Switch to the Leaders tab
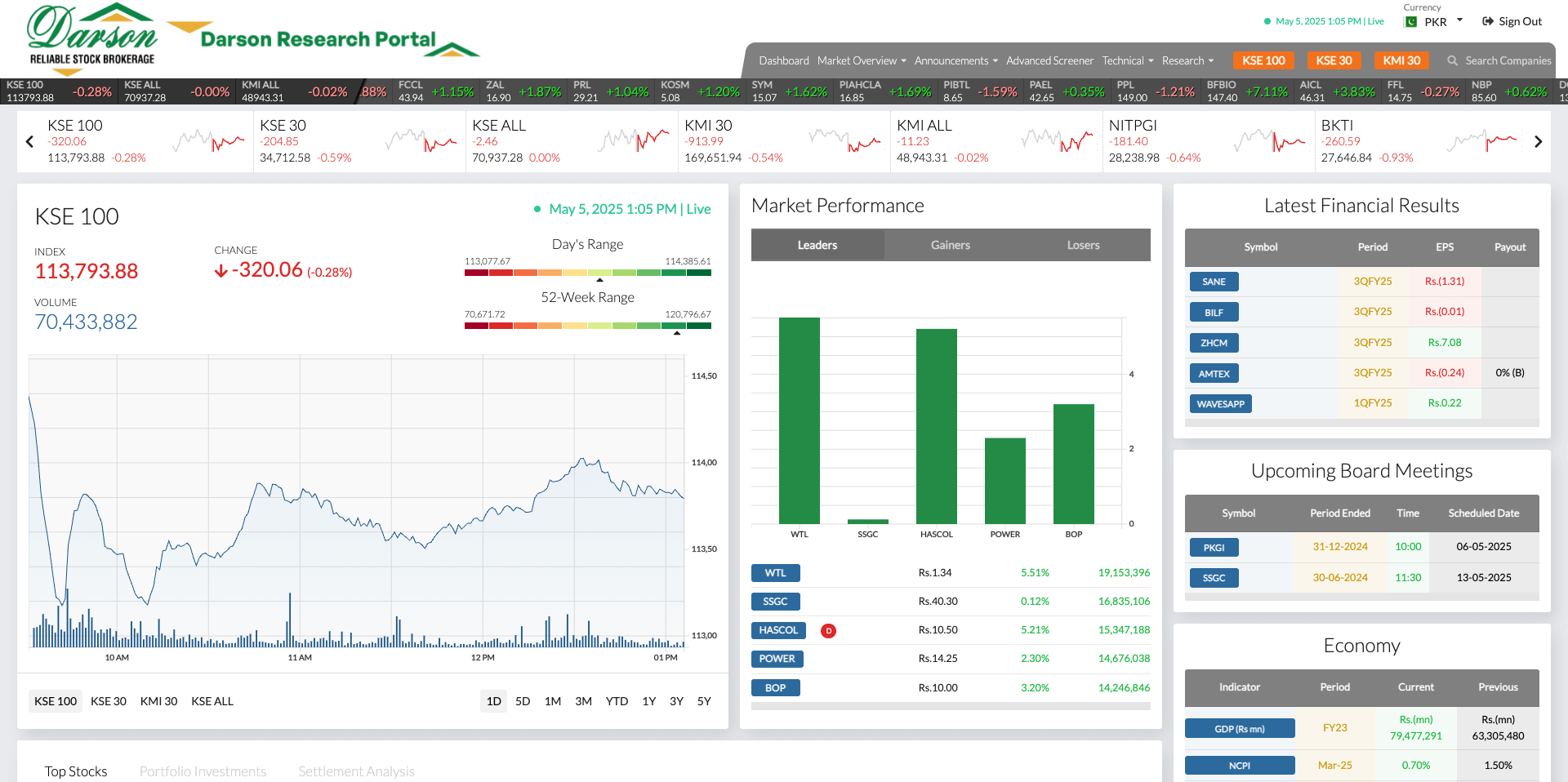 click(x=817, y=245)
